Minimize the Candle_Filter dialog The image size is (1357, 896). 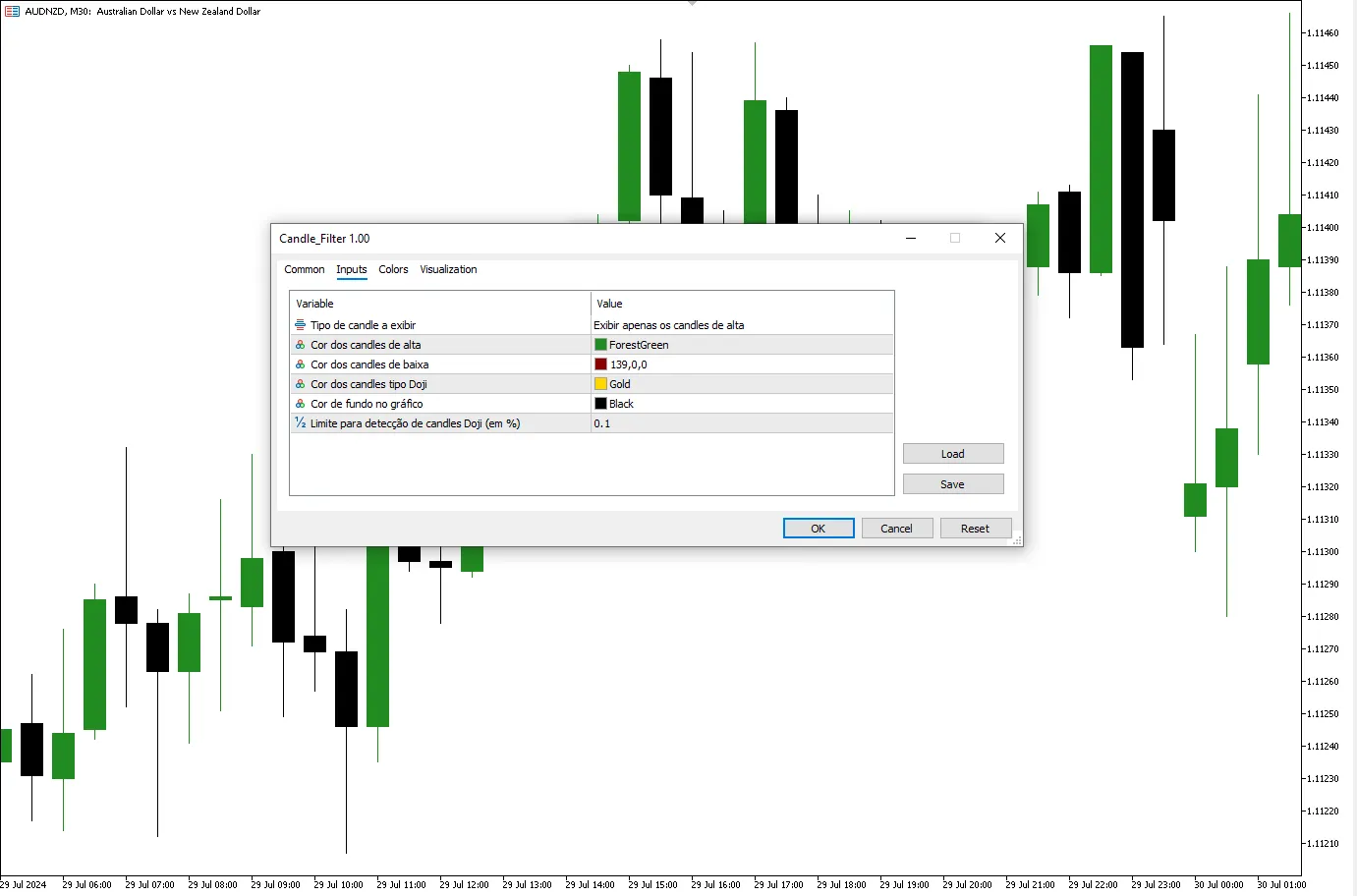(x=911, y=238)
